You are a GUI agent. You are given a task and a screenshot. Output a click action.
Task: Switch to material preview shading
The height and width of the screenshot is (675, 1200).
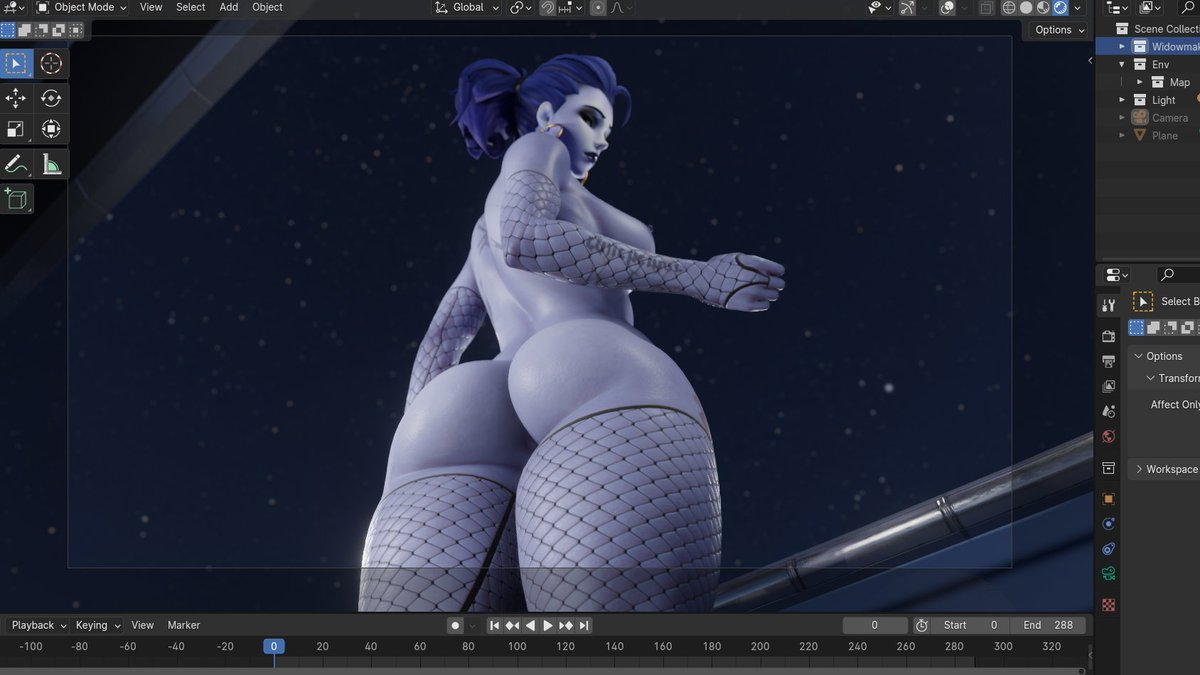pos(1043,7)
